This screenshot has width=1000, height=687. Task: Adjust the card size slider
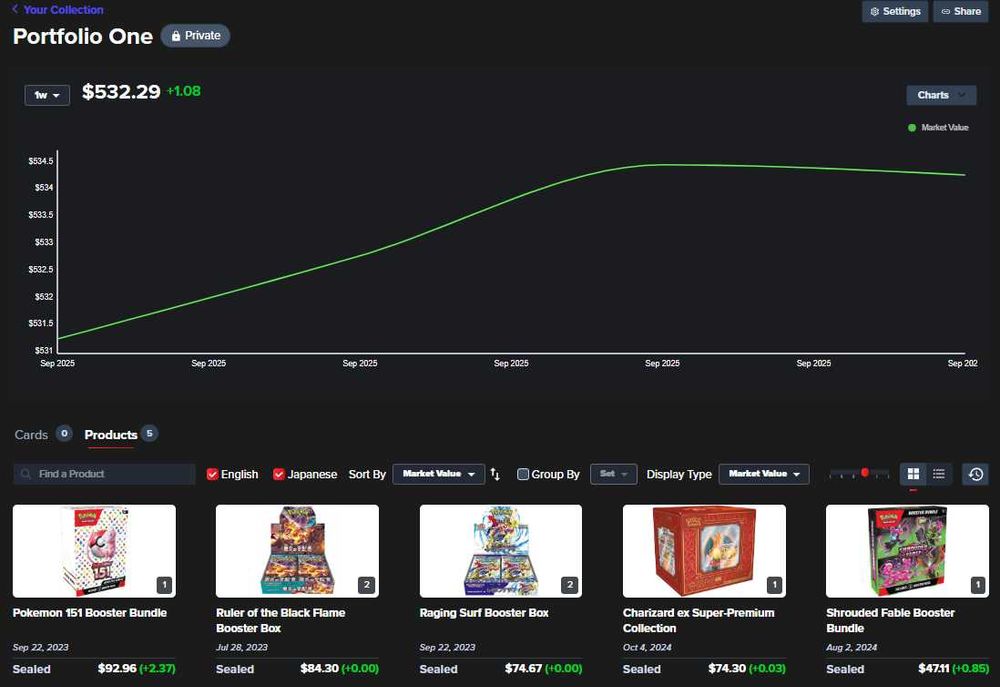(x=859, y=473)
